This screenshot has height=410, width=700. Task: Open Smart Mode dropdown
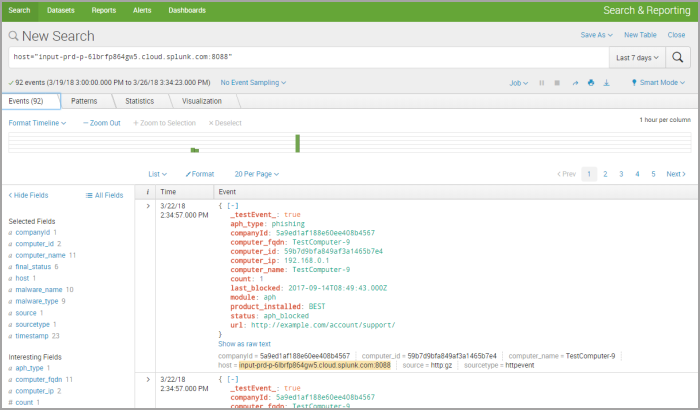point(658,83)
